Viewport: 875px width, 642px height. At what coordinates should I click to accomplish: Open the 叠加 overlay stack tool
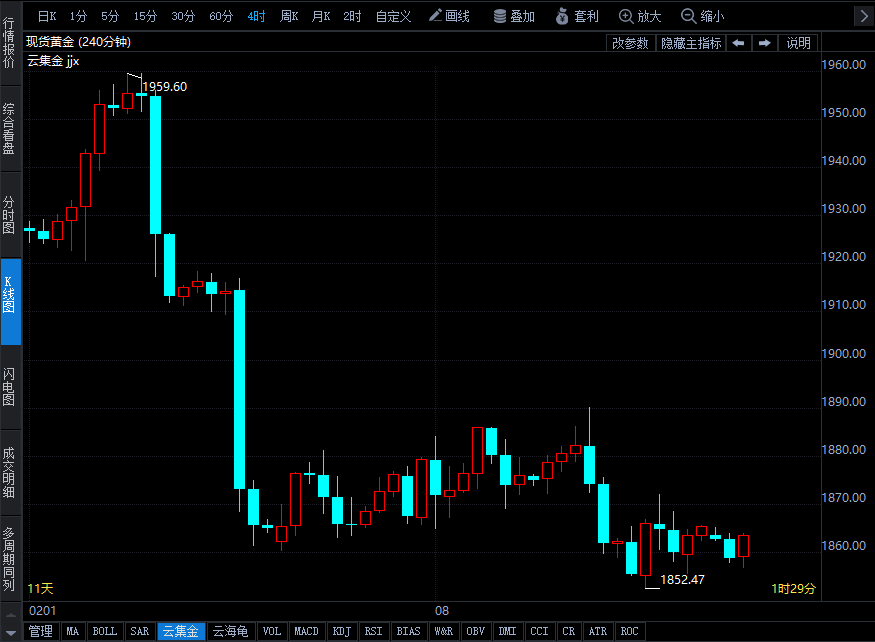pyautogui.click(x=514, y=16)
